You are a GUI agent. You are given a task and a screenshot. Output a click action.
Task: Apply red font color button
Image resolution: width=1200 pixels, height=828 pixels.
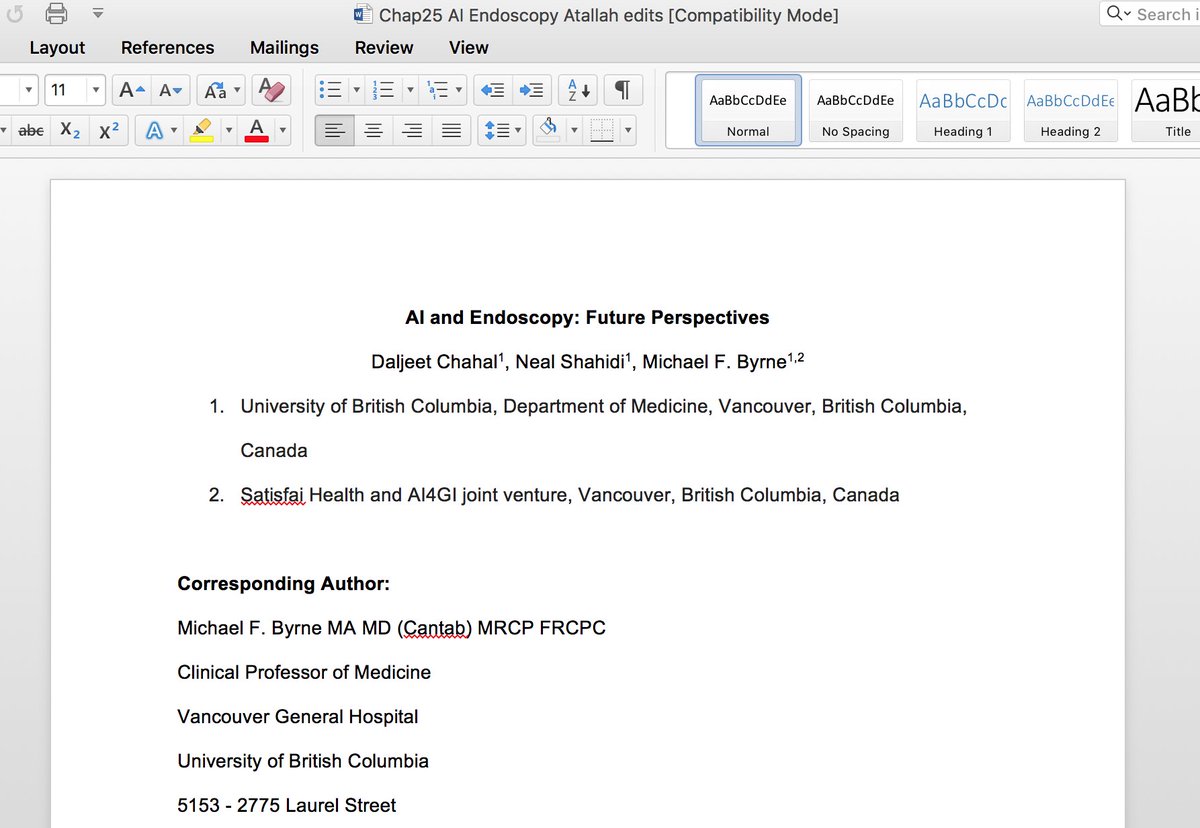(x=256, y=130)
